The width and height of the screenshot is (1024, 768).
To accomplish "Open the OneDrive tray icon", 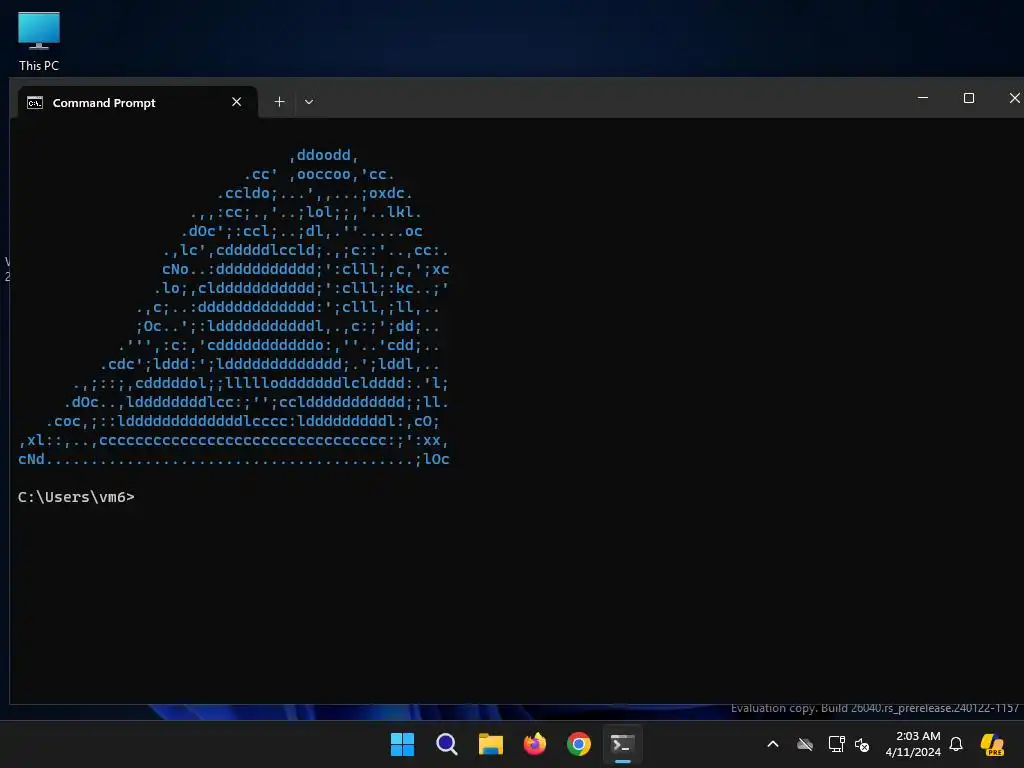I will (805, 744).
